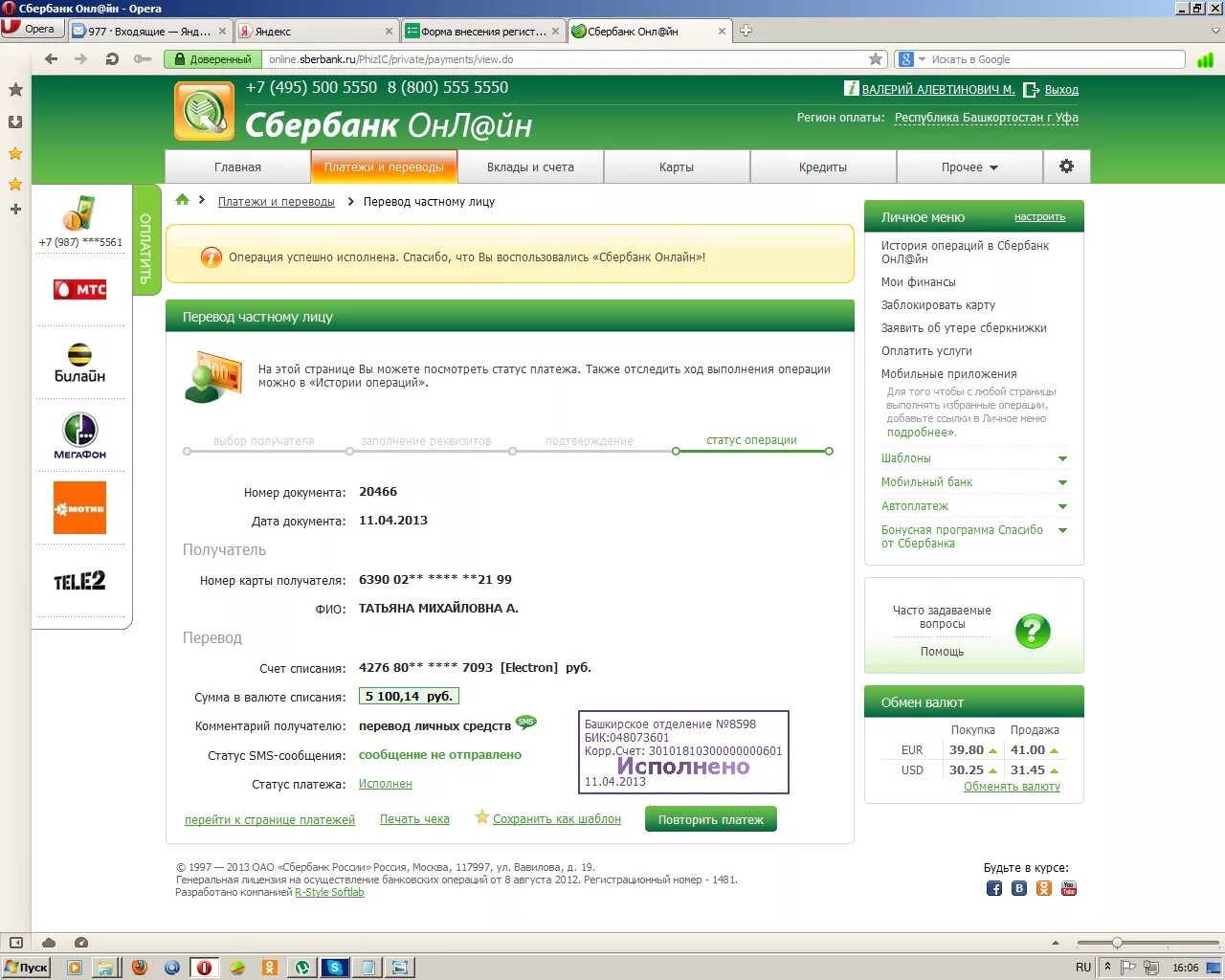Image resolution: width=1225 pixels, height=980 pixels.
Task: Open Skype from the taskbar
Action: [334, 968]
